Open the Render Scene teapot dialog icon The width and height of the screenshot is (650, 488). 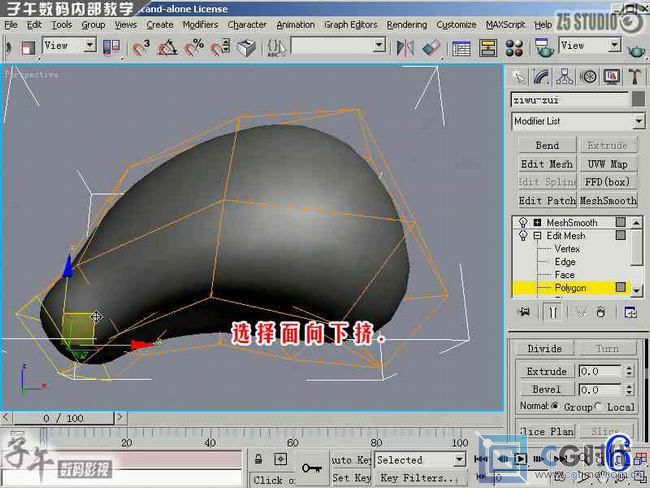click(544, 48)
